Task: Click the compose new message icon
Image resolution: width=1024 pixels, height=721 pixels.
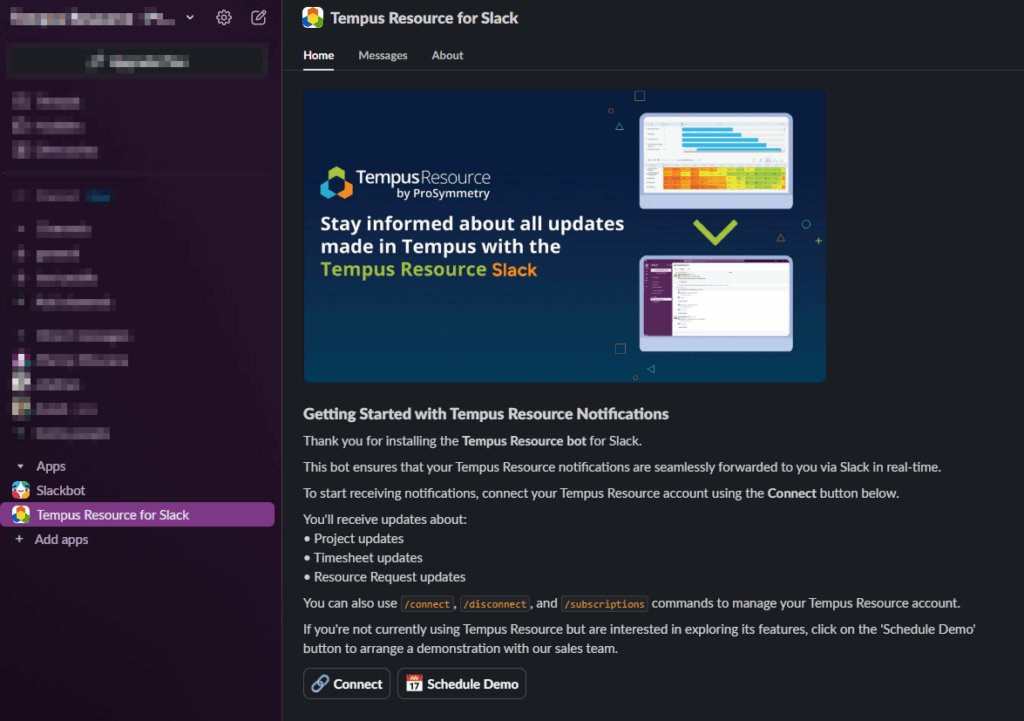Action: click(259, 17)
